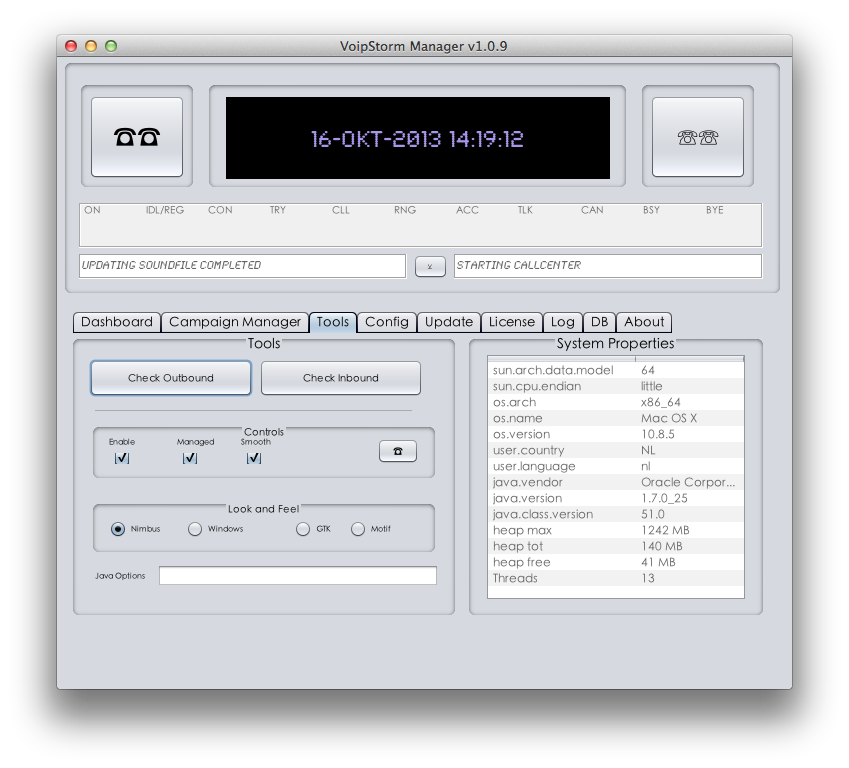The width and height of the screenshot is (849, 768).
Task: Go to the Config tab
Action: [386, 322]
